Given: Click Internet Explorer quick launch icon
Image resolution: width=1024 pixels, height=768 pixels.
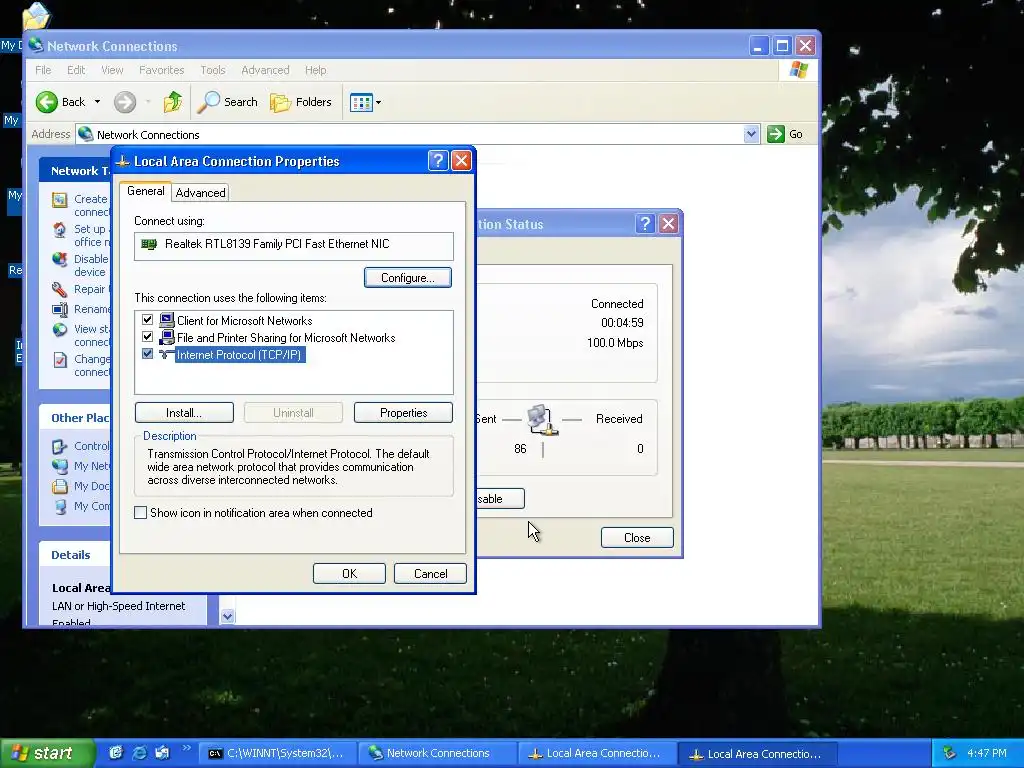Looking at the screenshot, I should [139, 753].
